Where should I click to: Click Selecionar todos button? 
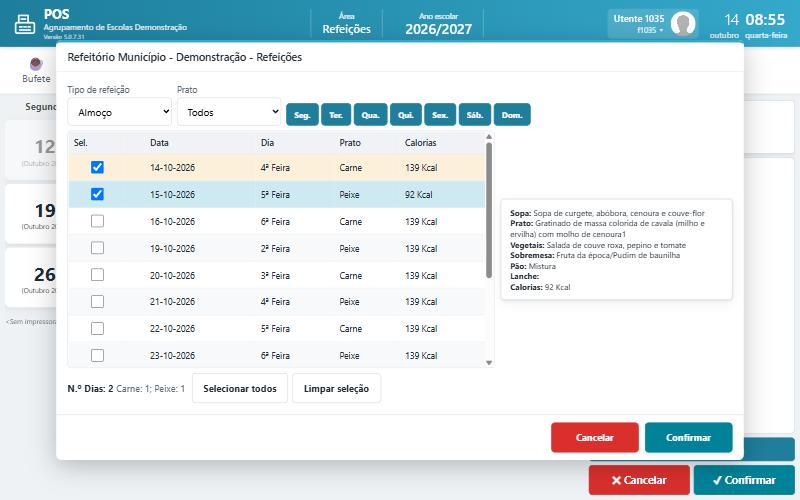tap(240, 388)
